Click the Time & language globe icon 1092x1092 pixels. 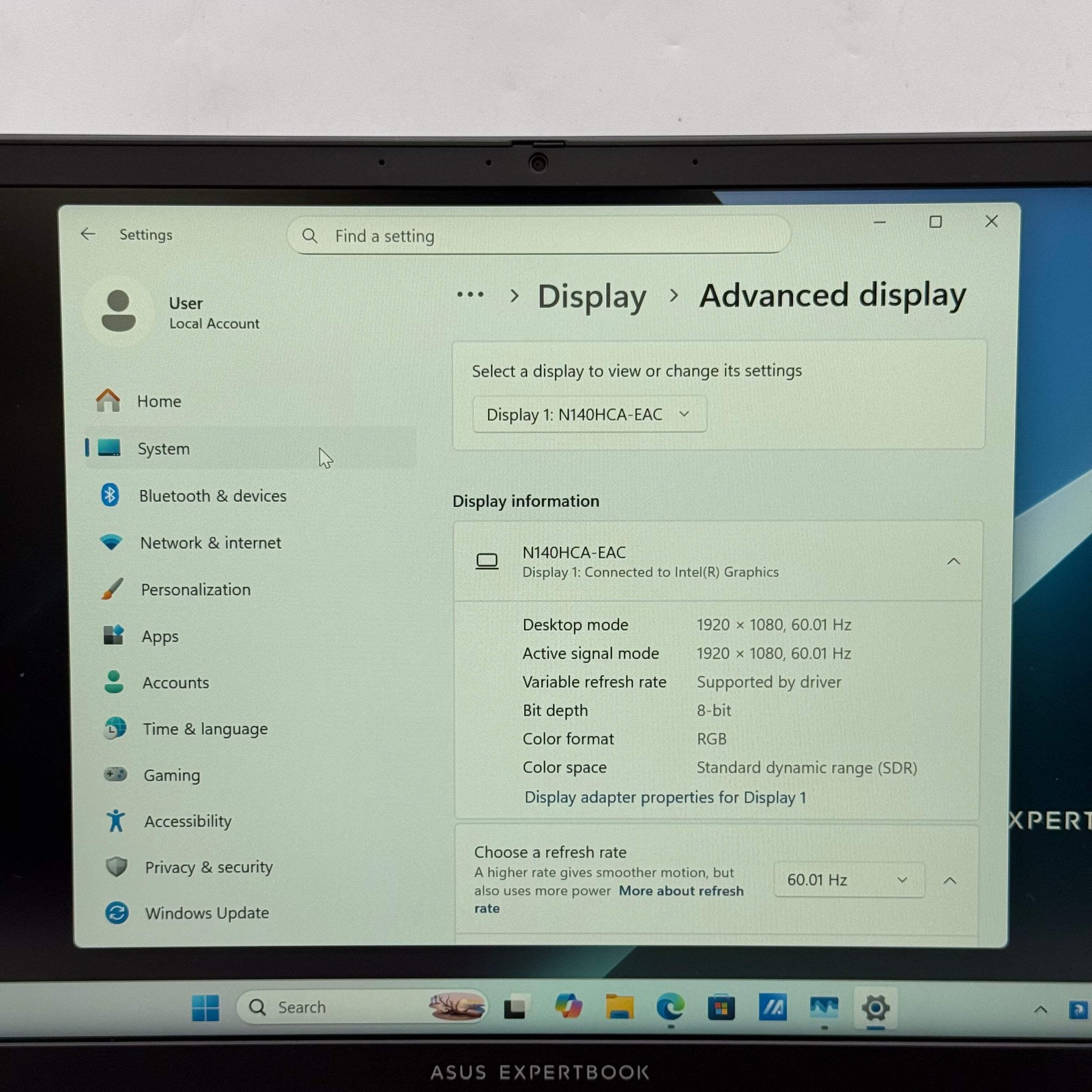[x=115, y=728]
